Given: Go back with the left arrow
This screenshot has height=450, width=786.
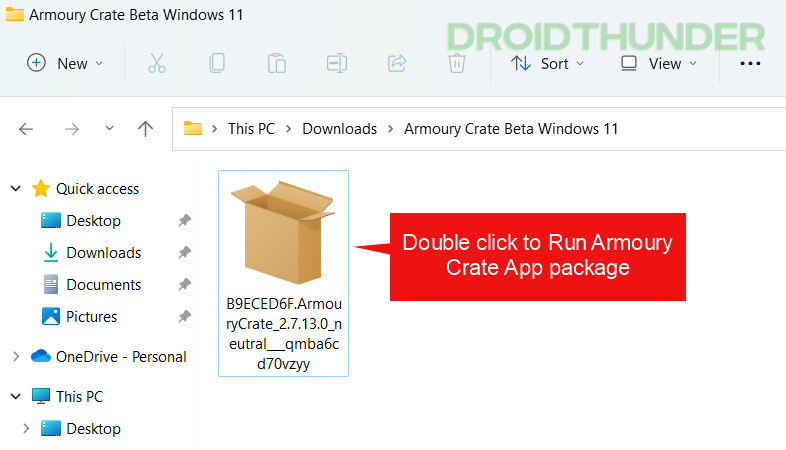Looking at the screenshot, I should point(26,129).
